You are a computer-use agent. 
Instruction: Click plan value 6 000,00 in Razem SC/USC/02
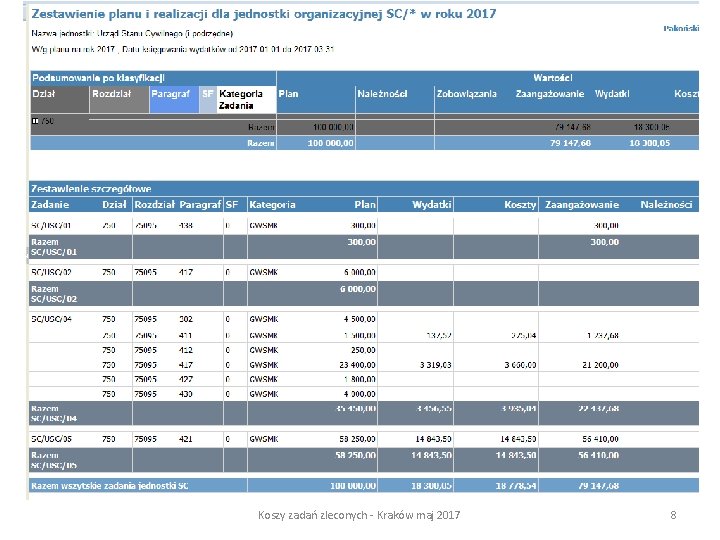click(358, 289)
